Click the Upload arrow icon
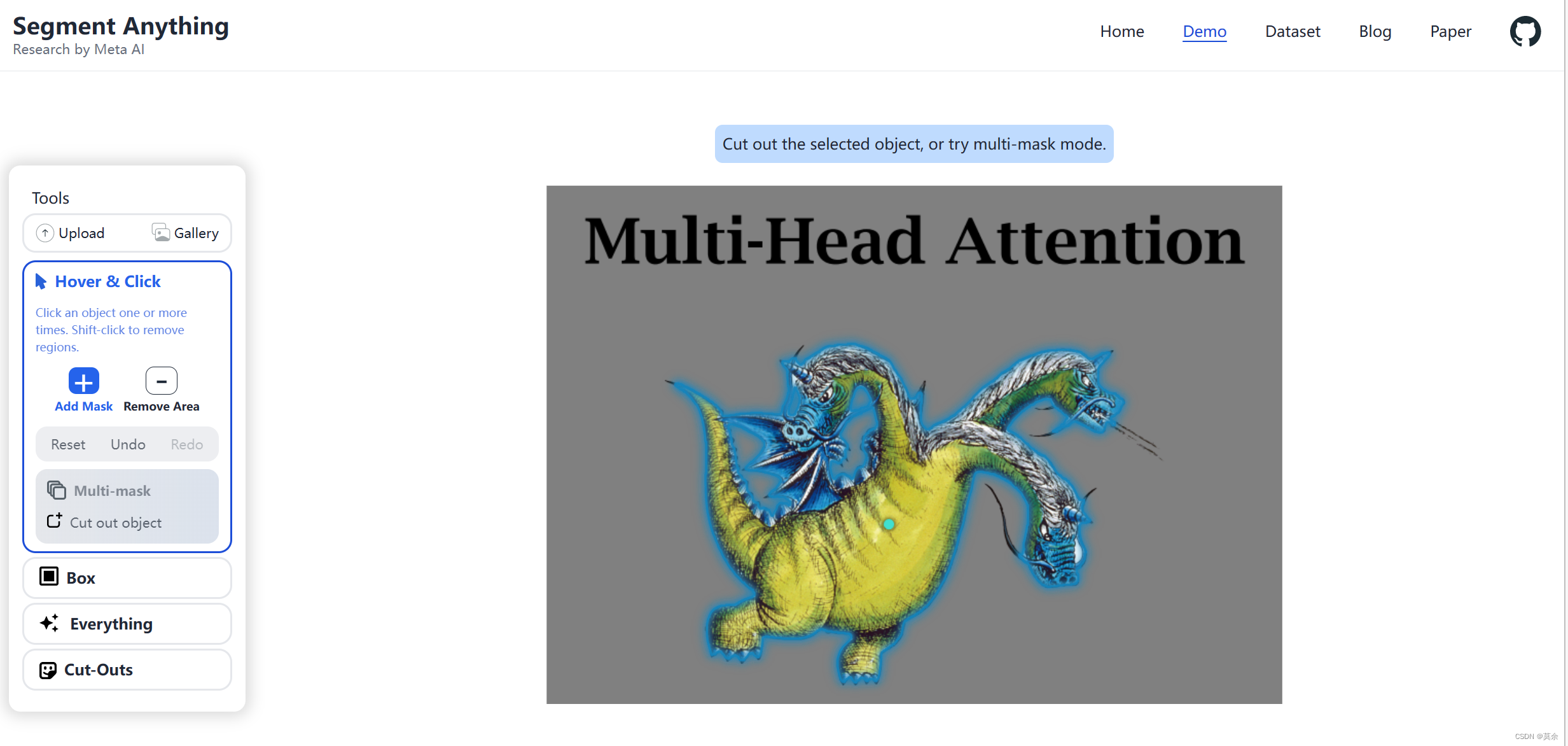 (45, 233)
